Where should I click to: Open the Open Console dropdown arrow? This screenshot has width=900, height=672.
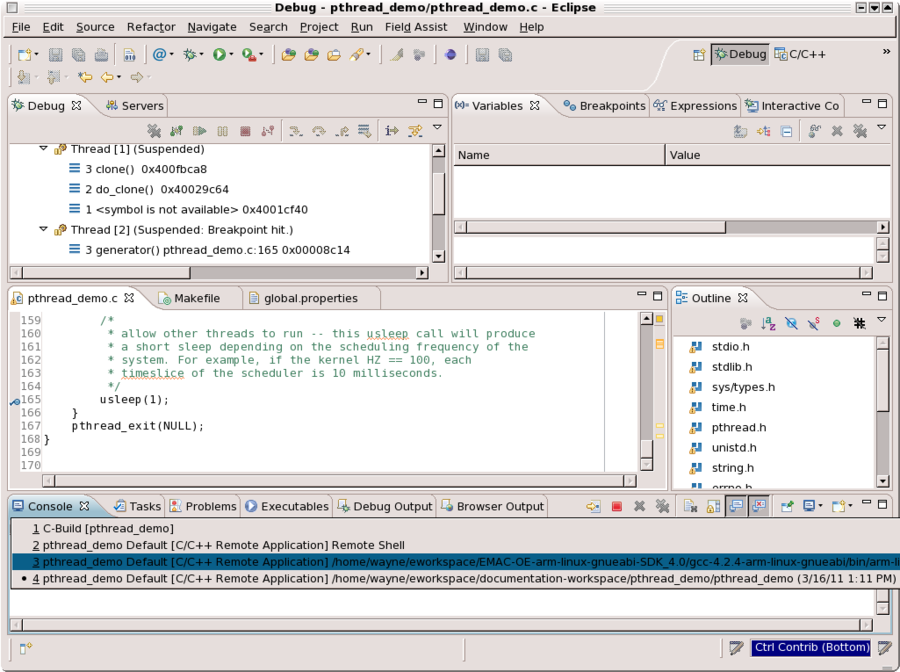pos(850,506)
